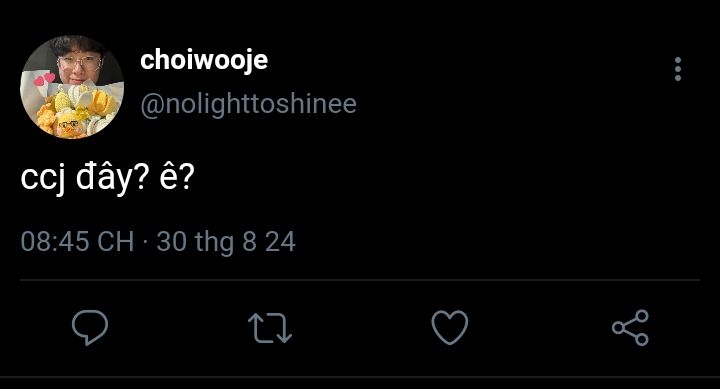Open the @nolighttoshinee handle
720x389 pixels.
tap(248, 104)
